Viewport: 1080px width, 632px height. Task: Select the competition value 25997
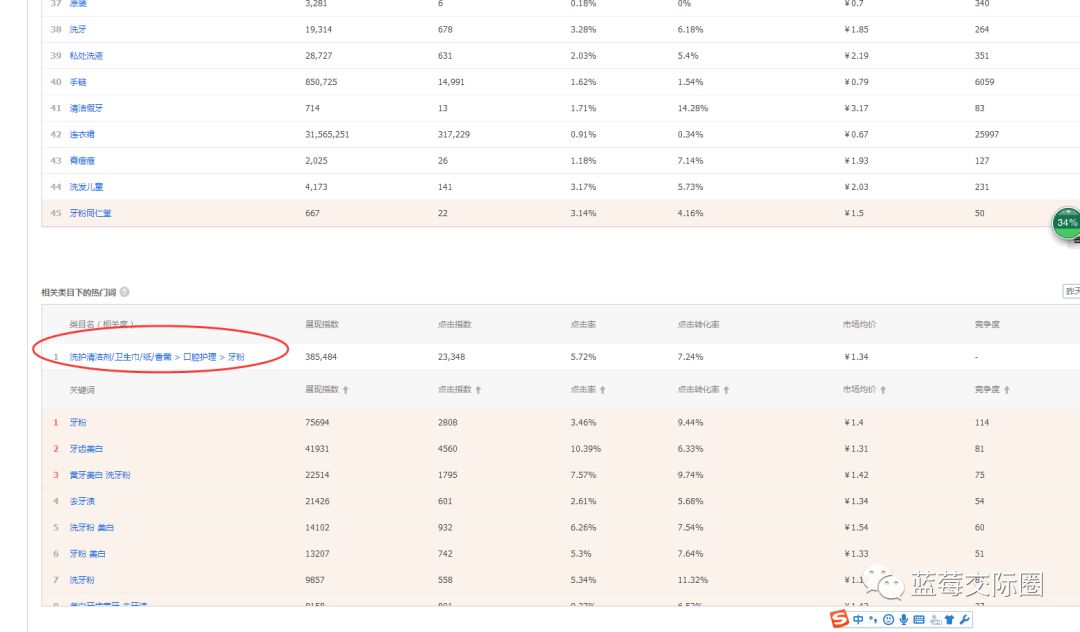(986, 134)
